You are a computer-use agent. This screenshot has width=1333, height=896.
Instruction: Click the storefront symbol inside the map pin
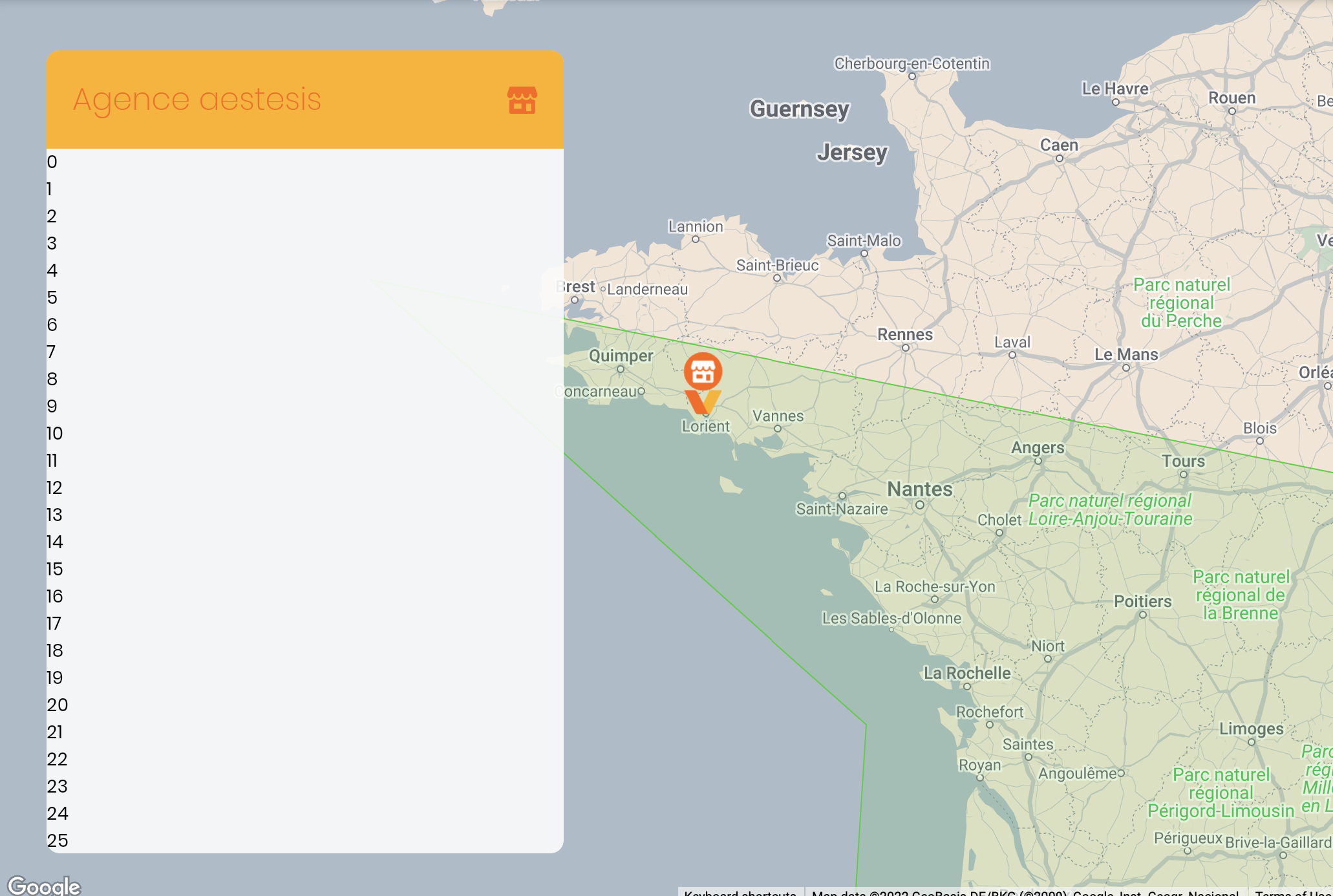point(705,370)
